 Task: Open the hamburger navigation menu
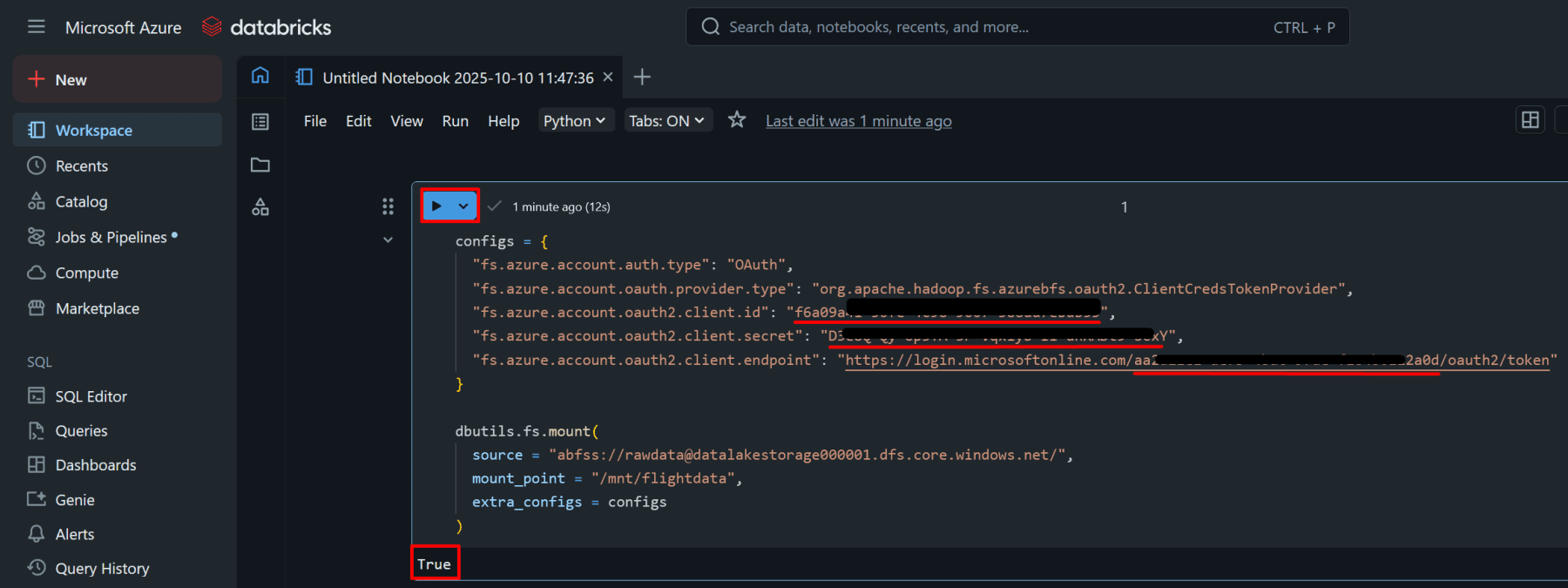tap(36, 27)
